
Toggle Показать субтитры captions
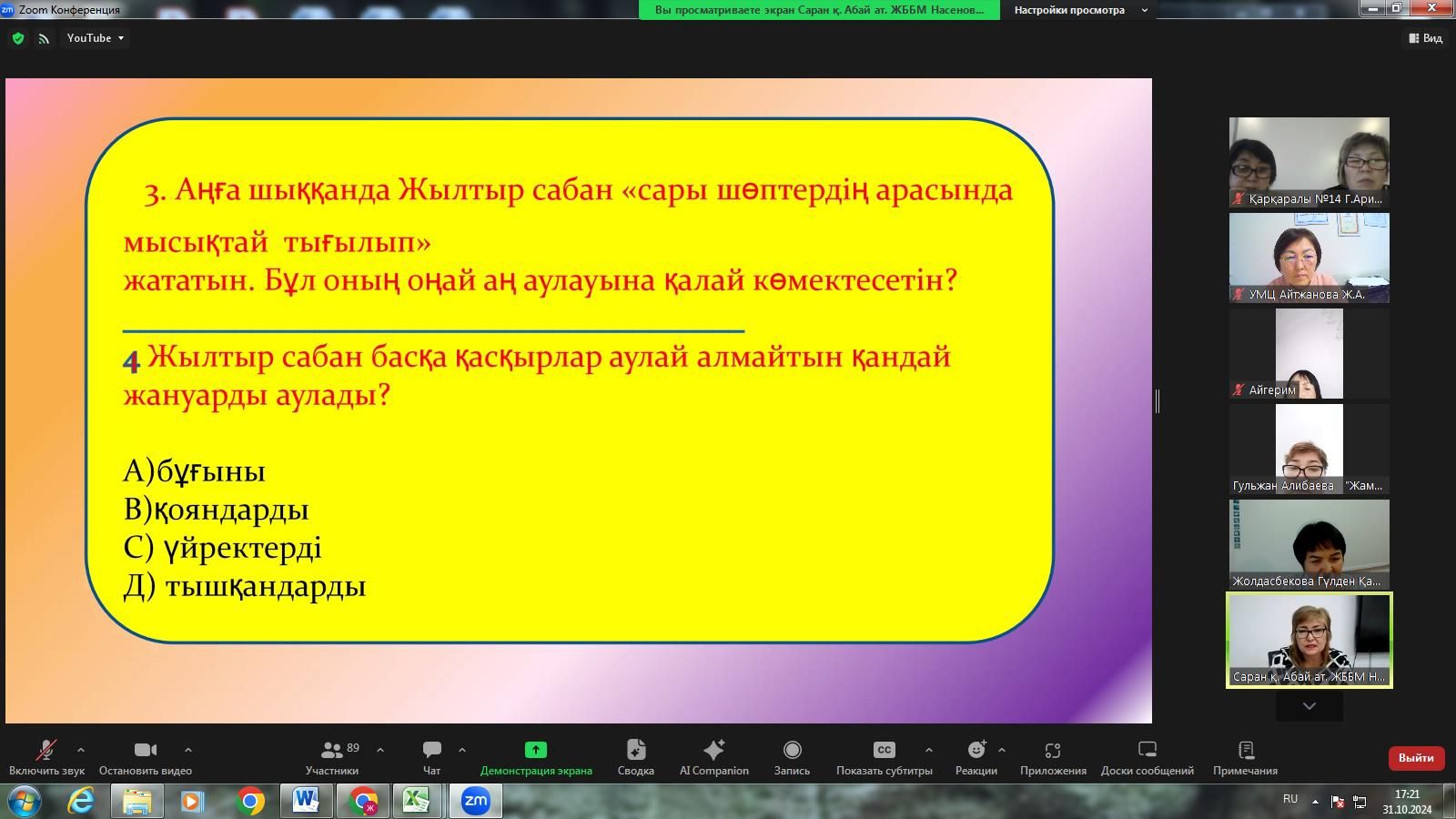[884, 757]
